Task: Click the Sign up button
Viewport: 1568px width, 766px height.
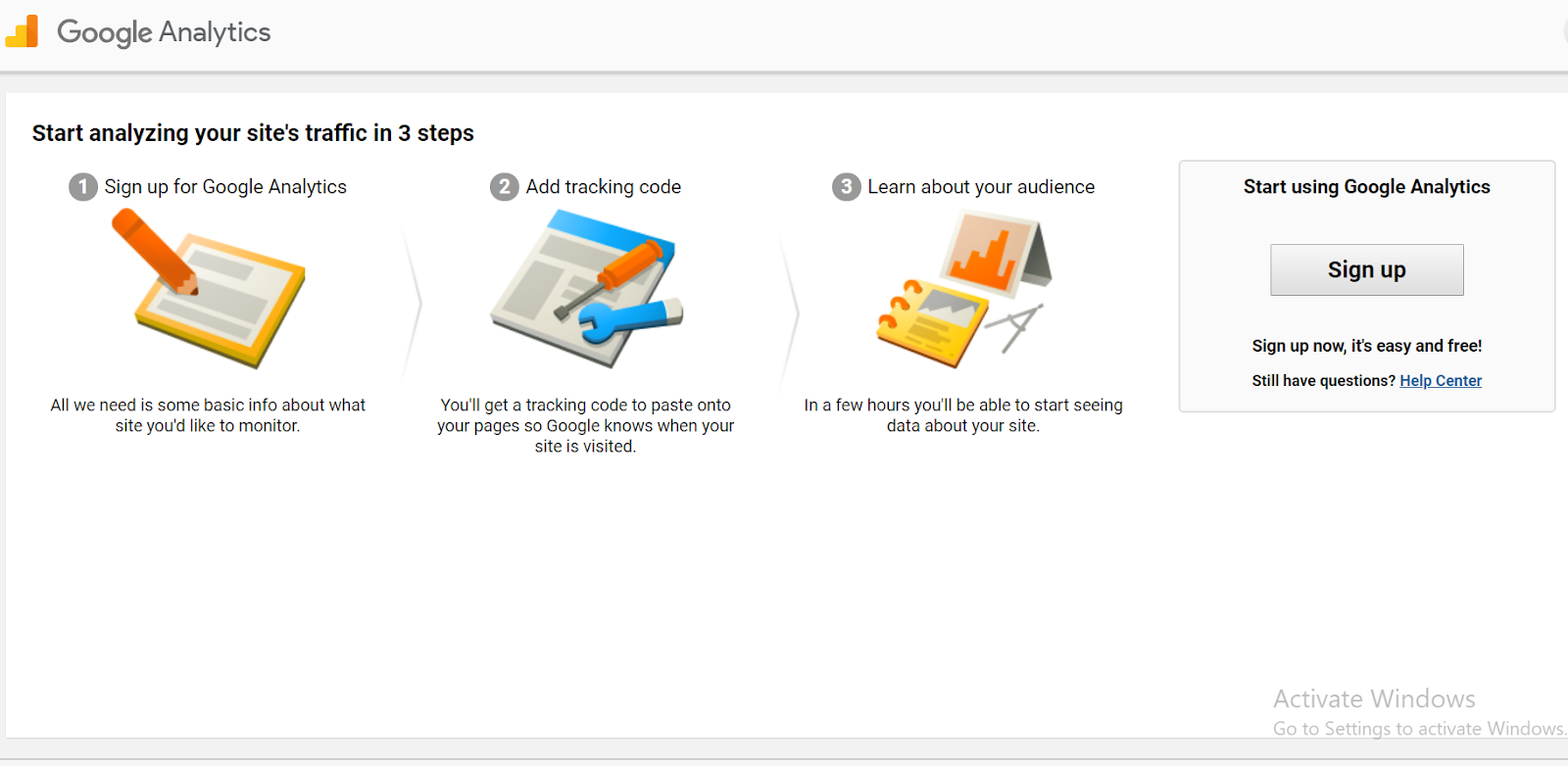Action: (x=1366, y=269)
